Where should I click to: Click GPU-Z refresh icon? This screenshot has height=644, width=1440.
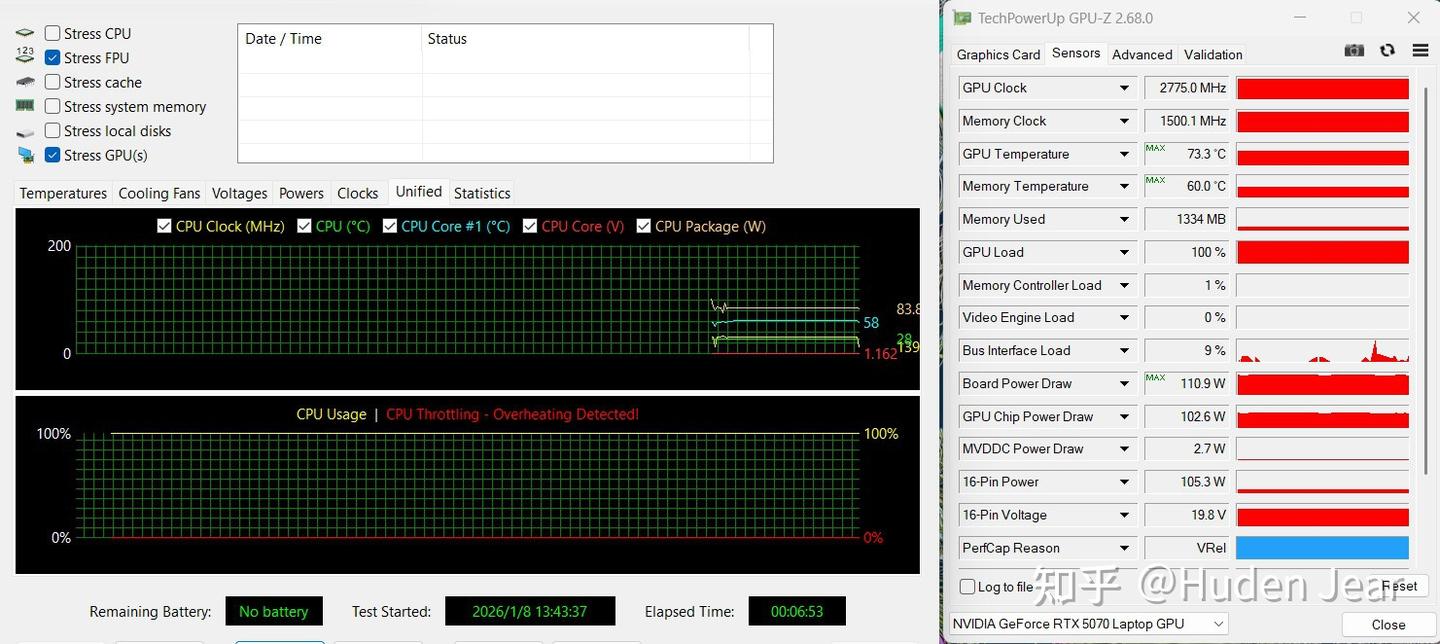point(1387,50)
